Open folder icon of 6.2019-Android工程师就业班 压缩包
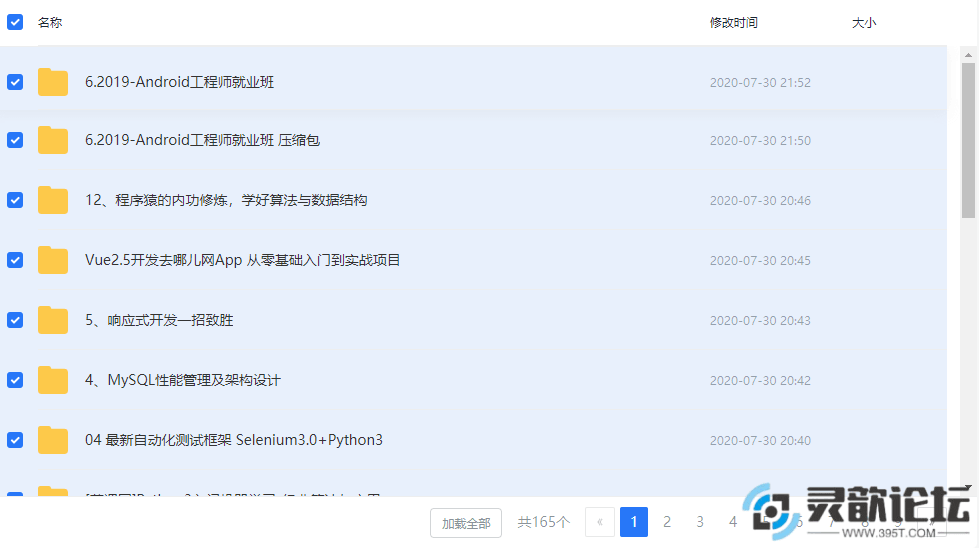This screenshot has width=979, height=548. click(x=53, y=140)
